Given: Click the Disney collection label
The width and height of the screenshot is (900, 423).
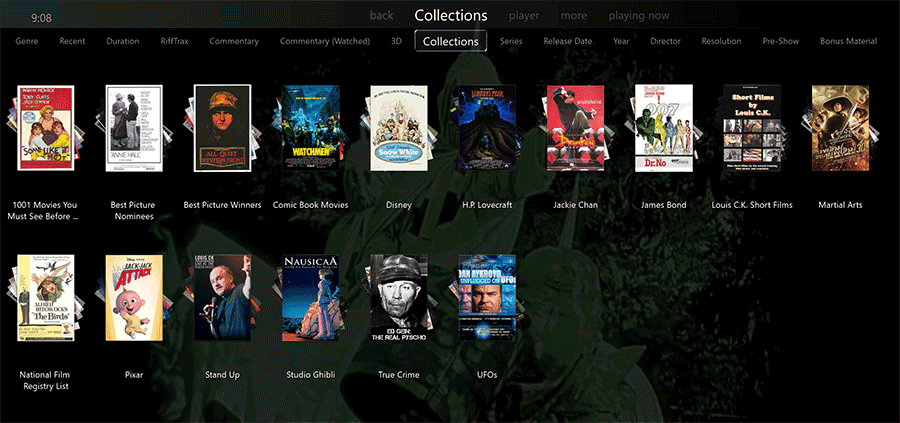Looking at the screenshot, I should tap(399, 205).
